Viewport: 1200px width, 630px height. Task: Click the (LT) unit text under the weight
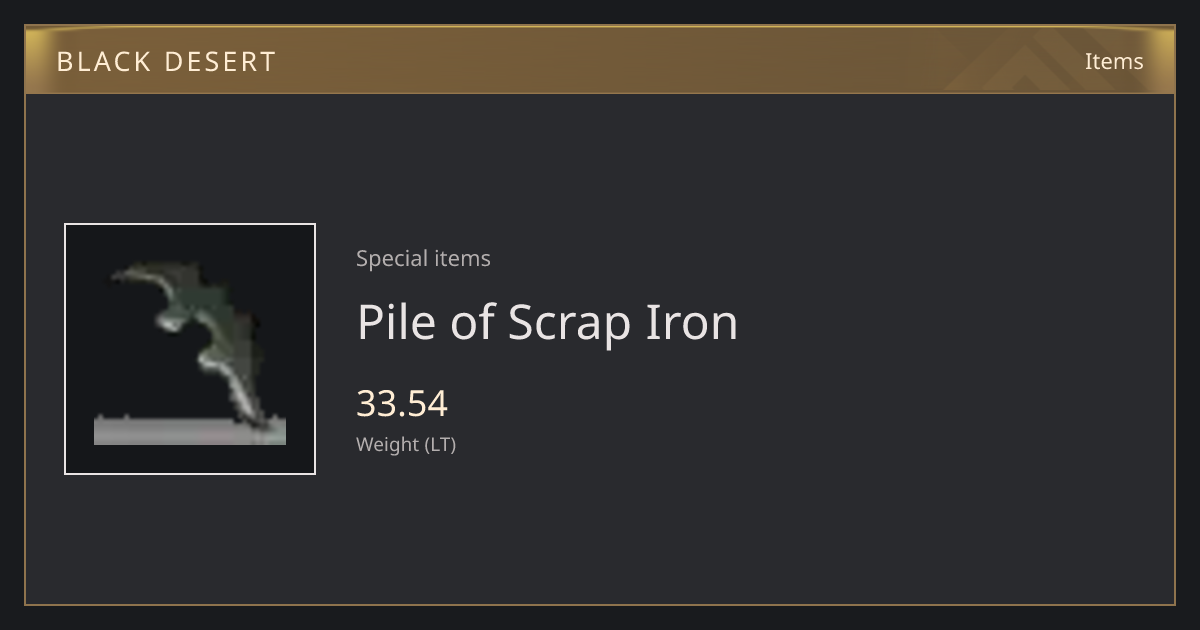coord(441,445)
